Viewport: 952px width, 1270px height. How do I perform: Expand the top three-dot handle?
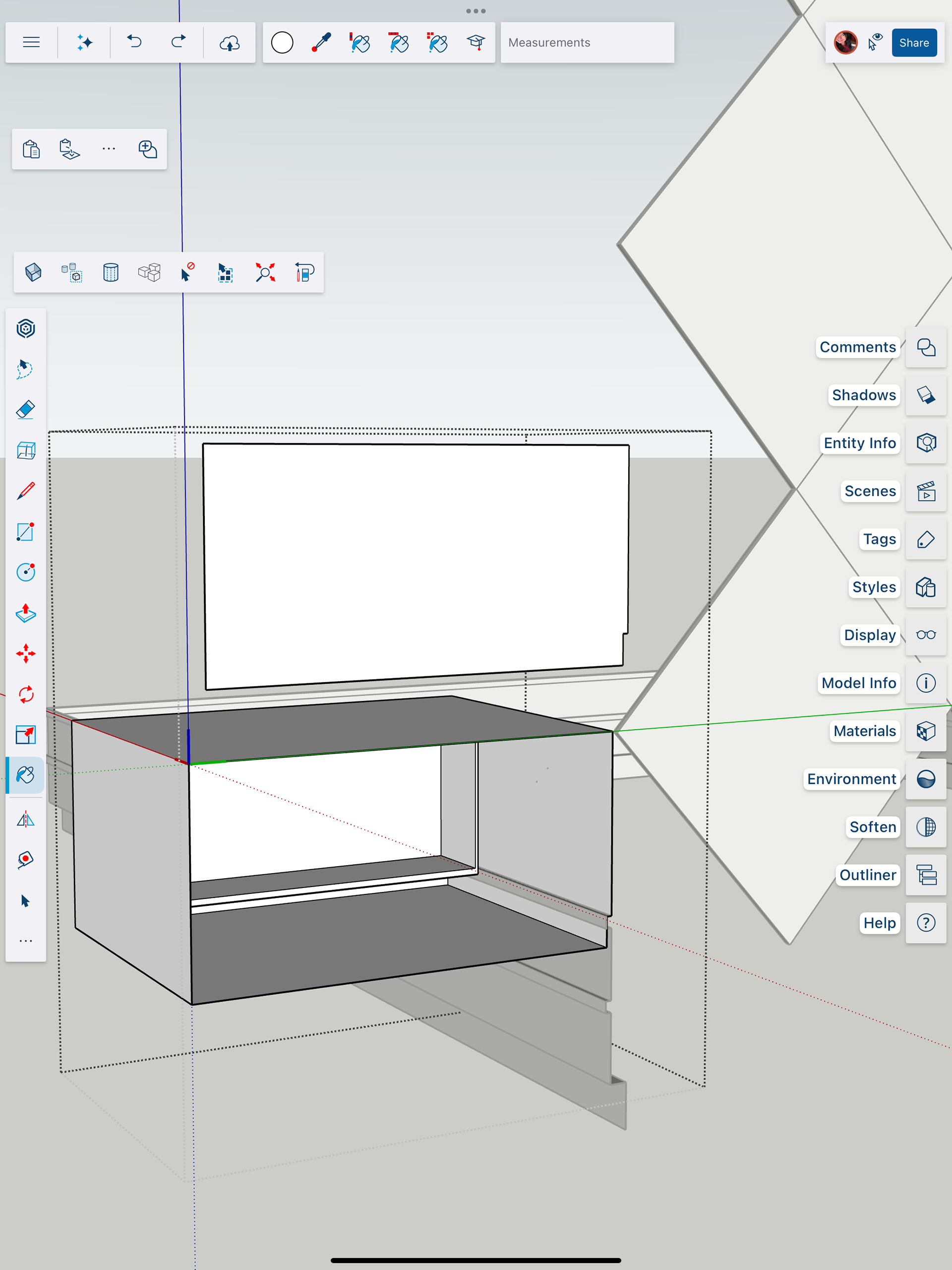point(476,11)
